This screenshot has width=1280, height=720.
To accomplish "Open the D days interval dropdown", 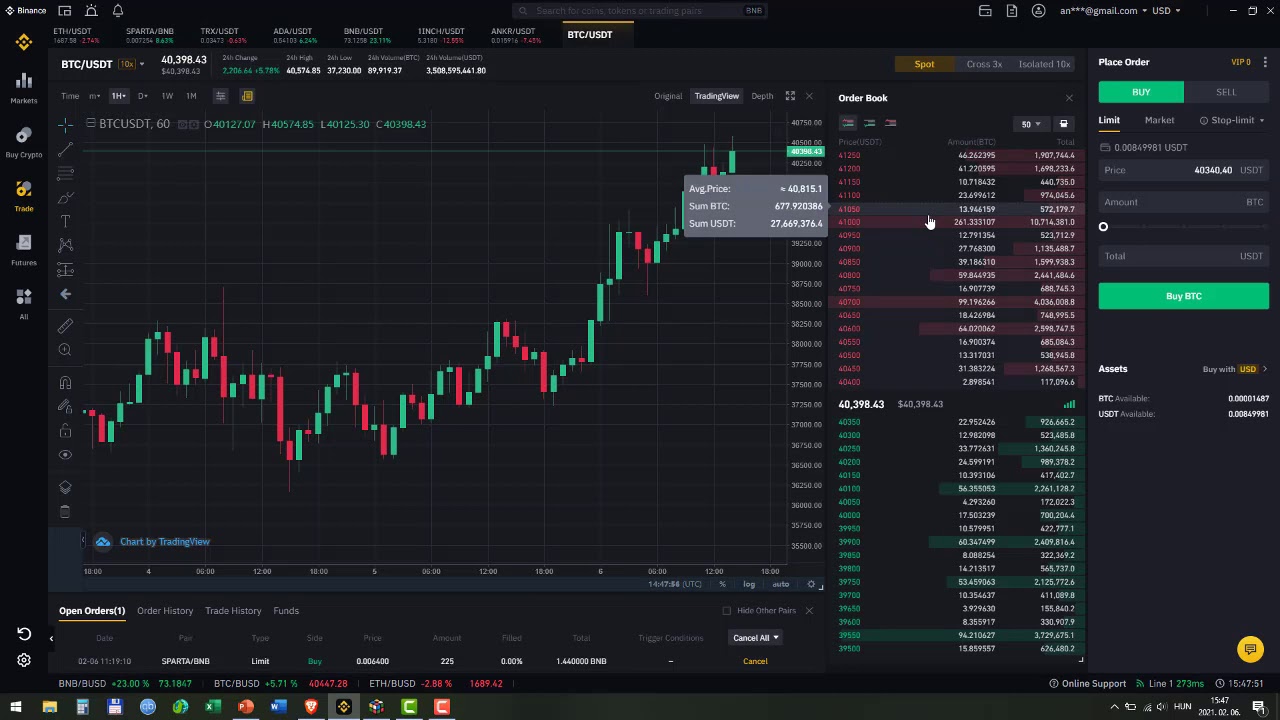I will pos(143,96).
